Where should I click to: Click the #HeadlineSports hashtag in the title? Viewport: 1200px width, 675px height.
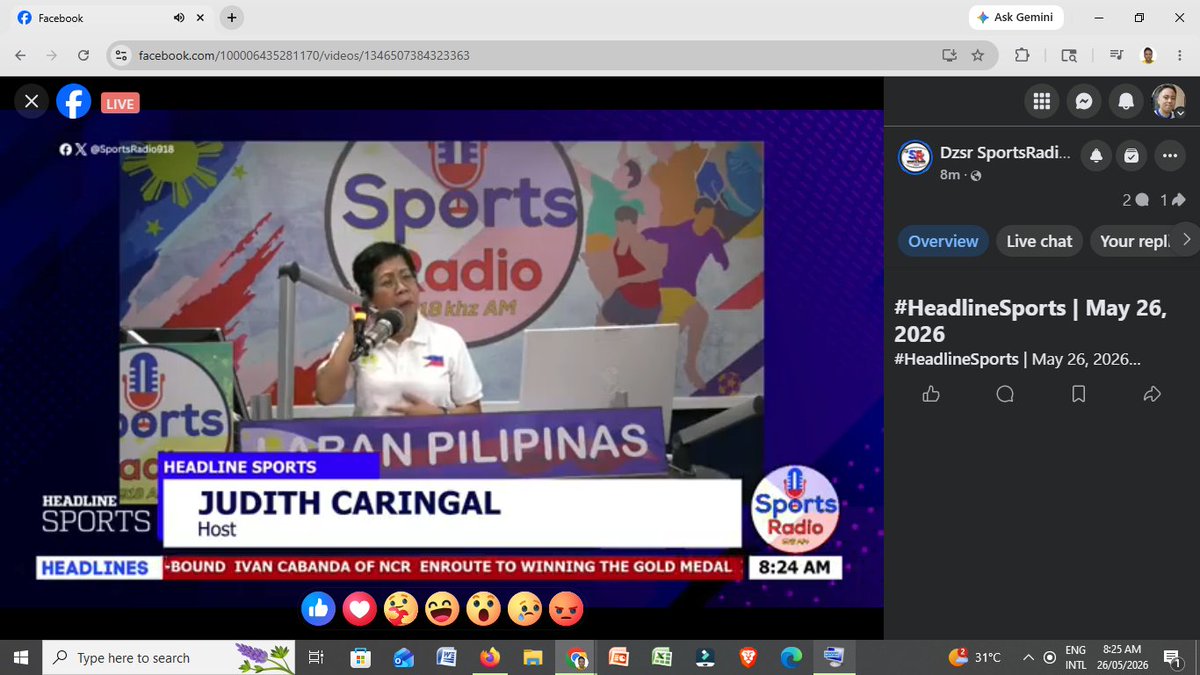tap(980, 308)
